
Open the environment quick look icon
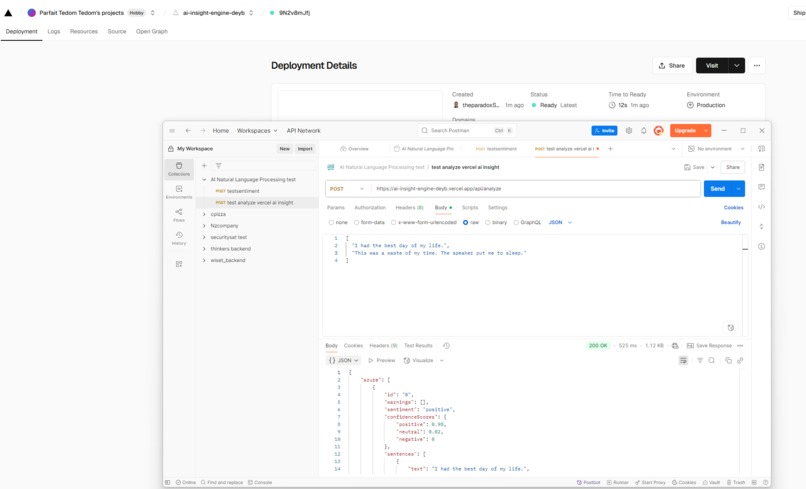[x=761, y=149]
